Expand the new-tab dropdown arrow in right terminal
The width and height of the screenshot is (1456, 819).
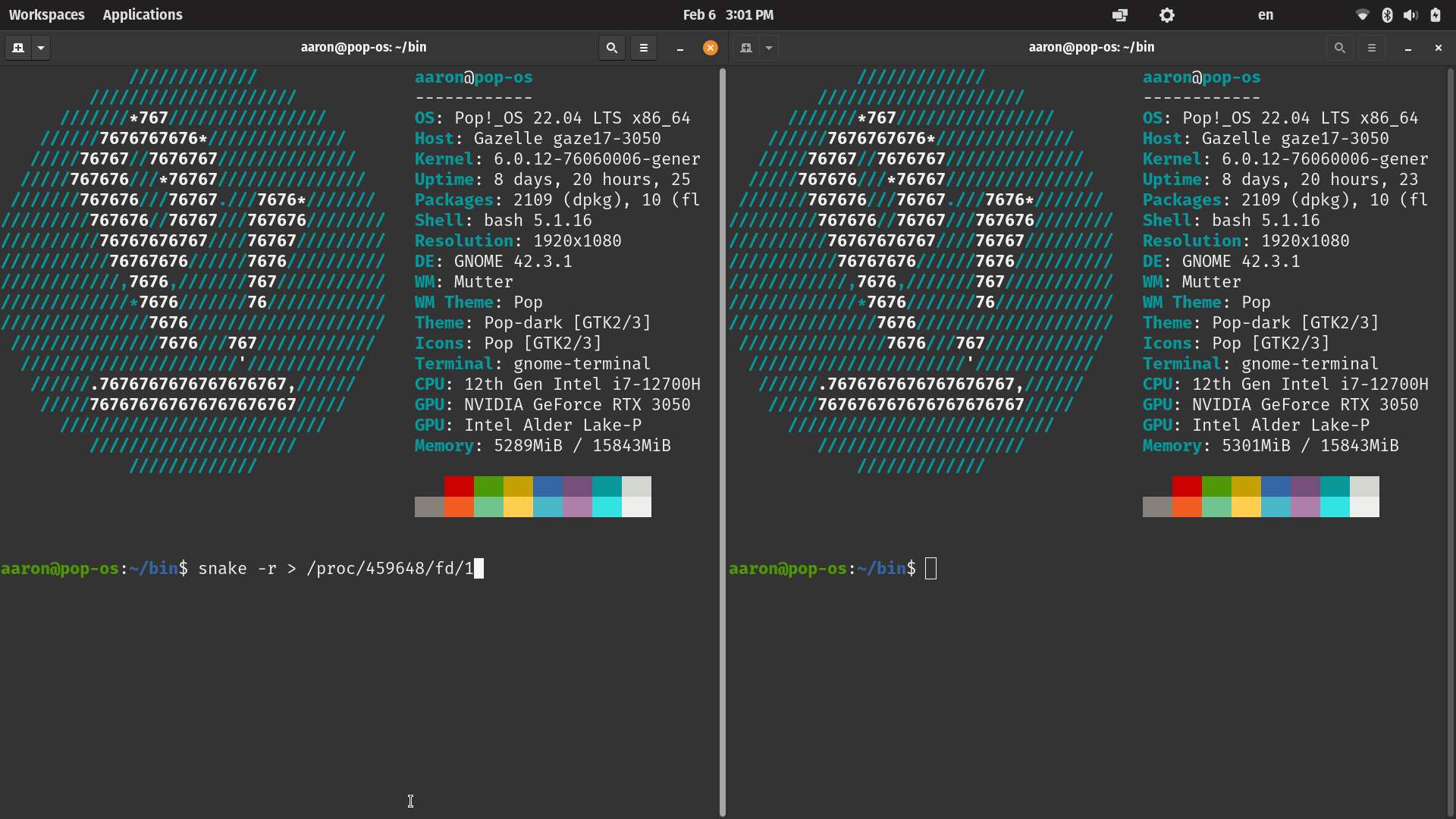(x=769, y=47)
